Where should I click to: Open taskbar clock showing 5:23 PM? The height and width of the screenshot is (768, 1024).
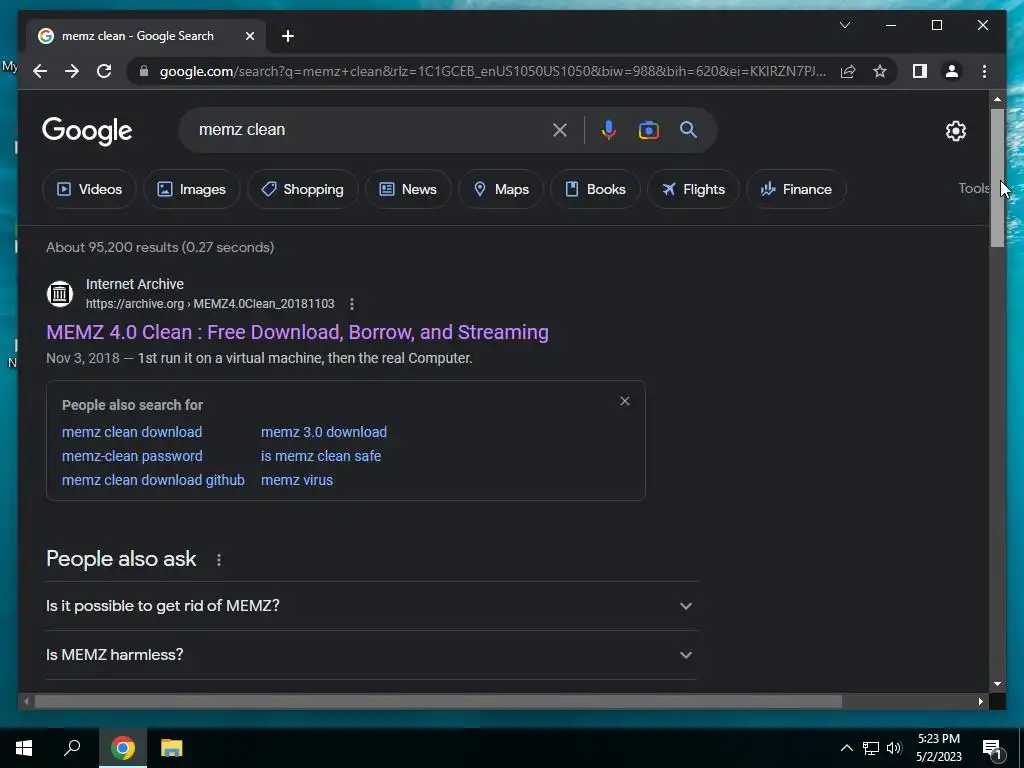938,748
